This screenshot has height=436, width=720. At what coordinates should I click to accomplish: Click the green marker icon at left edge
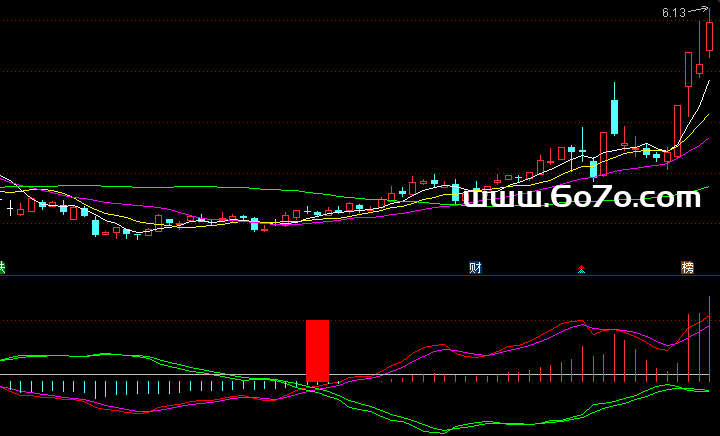pyautogui.click(x=2, y=267)
